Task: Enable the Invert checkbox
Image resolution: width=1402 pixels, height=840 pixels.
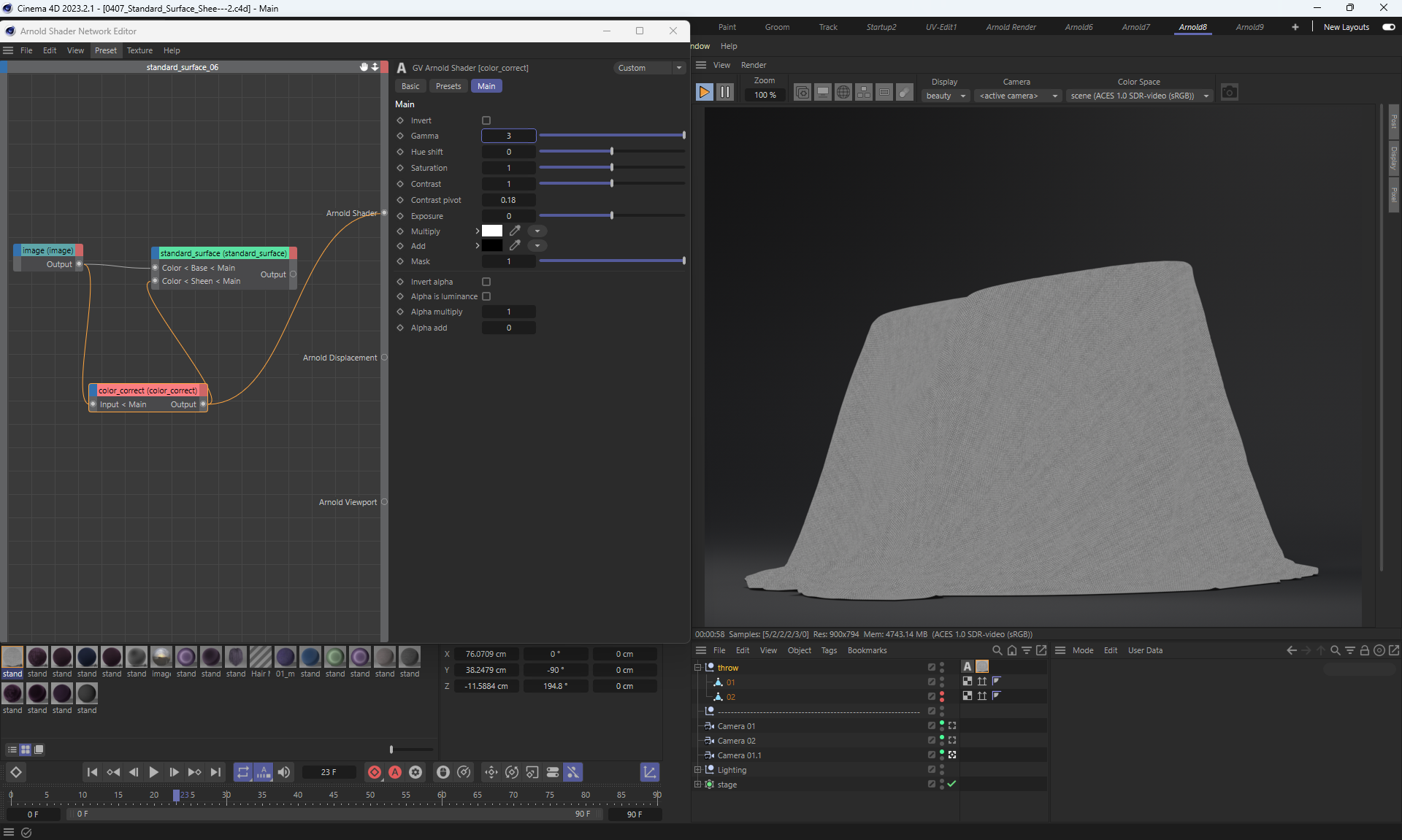Action: click(486, 120)
